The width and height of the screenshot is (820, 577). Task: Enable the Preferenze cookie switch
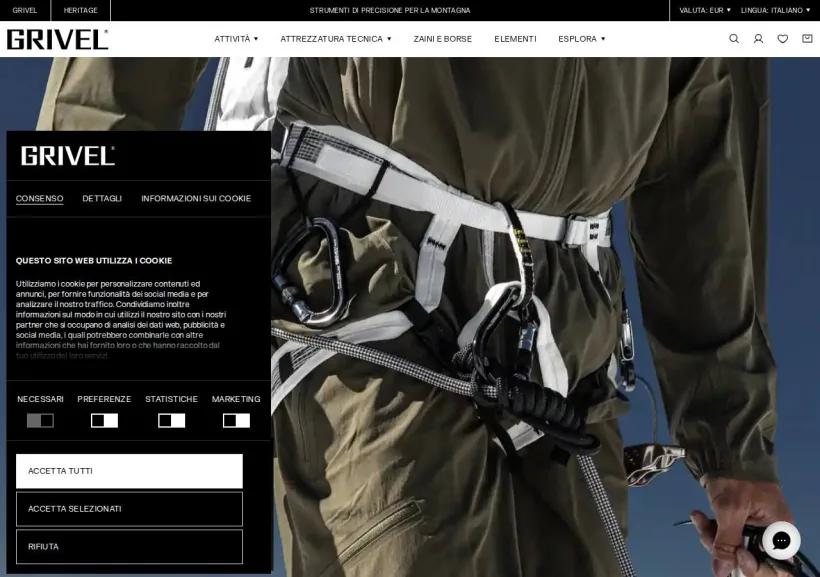(104, 421)
